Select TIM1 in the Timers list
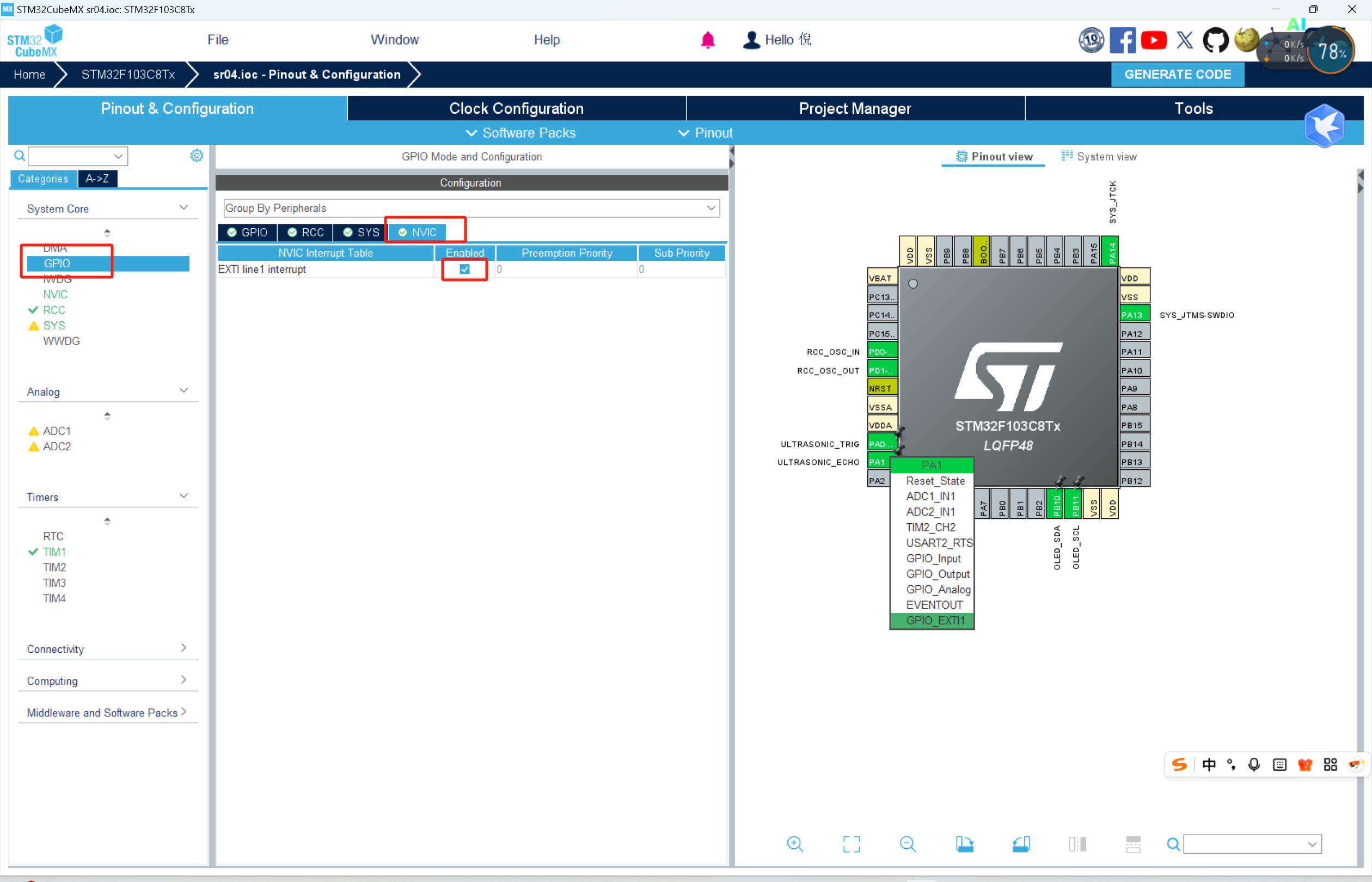 (x=54, y=552)
